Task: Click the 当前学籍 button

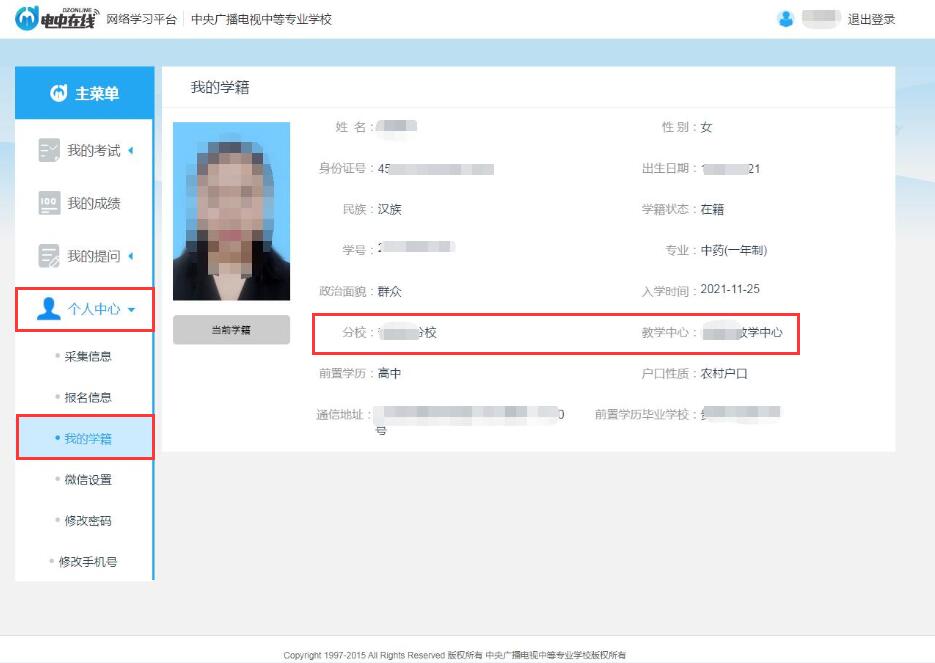Action: click(231, 330)
